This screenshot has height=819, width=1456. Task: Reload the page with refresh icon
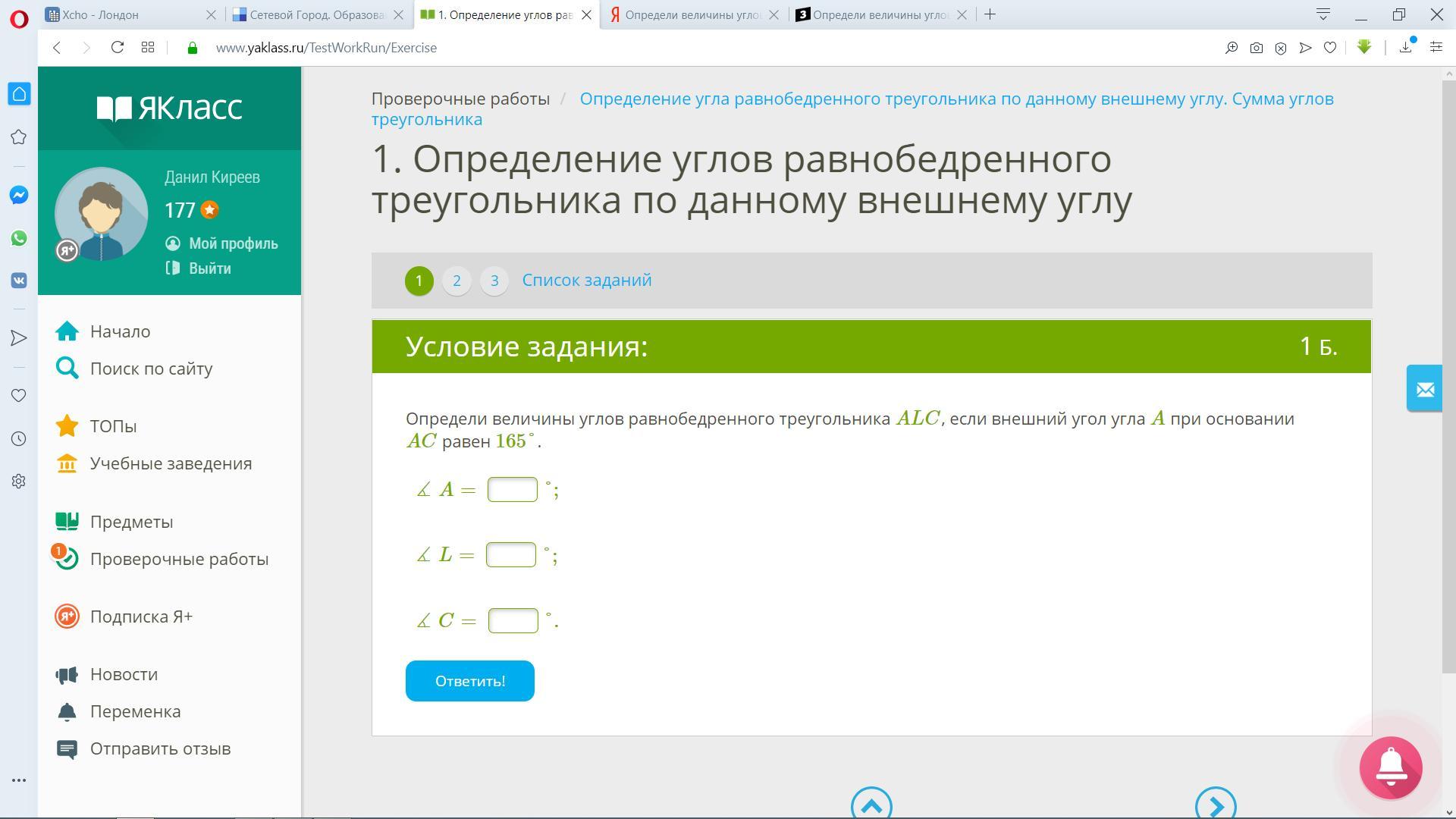click(x=117, y=48)
